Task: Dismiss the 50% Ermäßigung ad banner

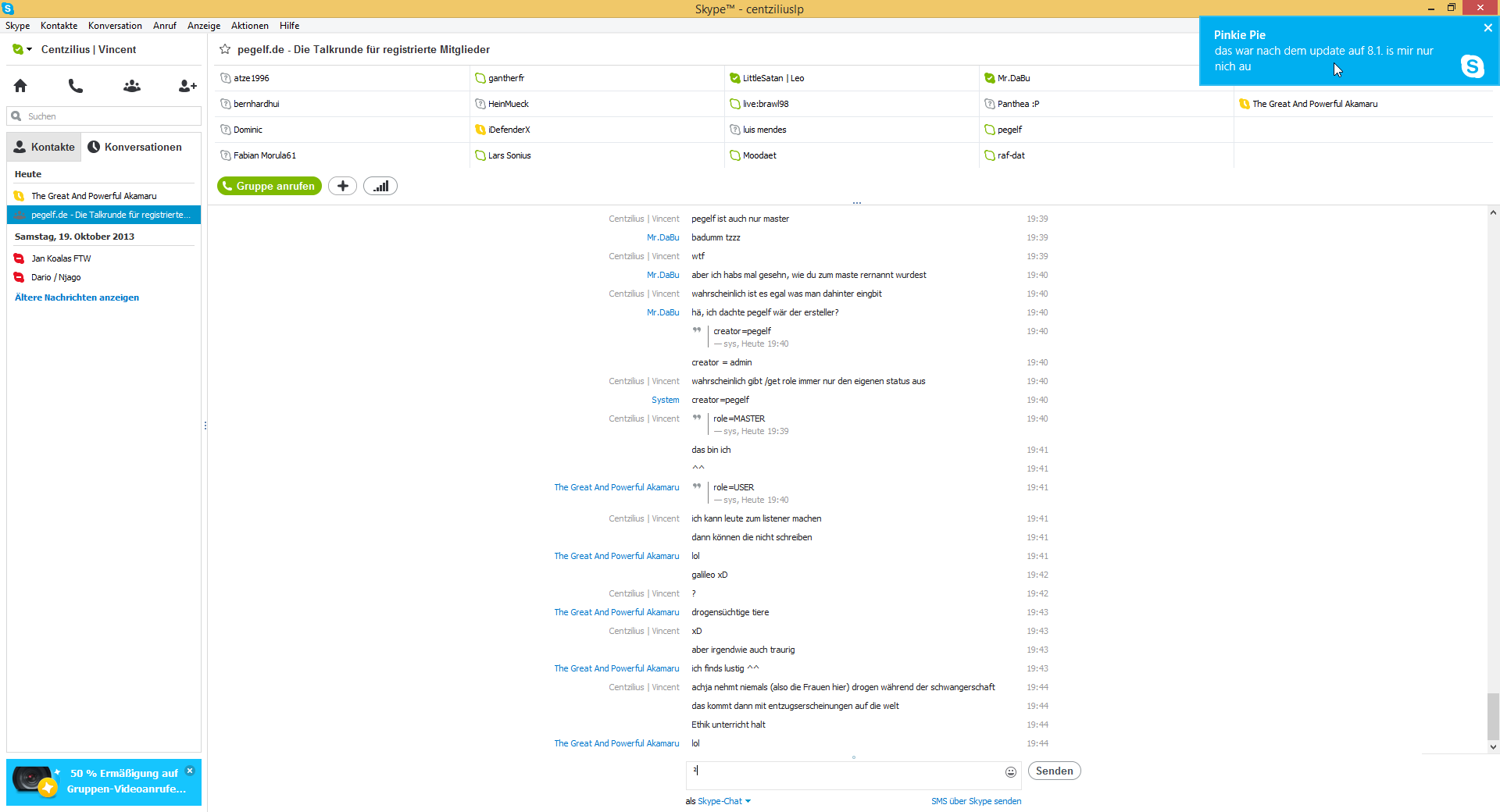Action: tap(190, 771)
